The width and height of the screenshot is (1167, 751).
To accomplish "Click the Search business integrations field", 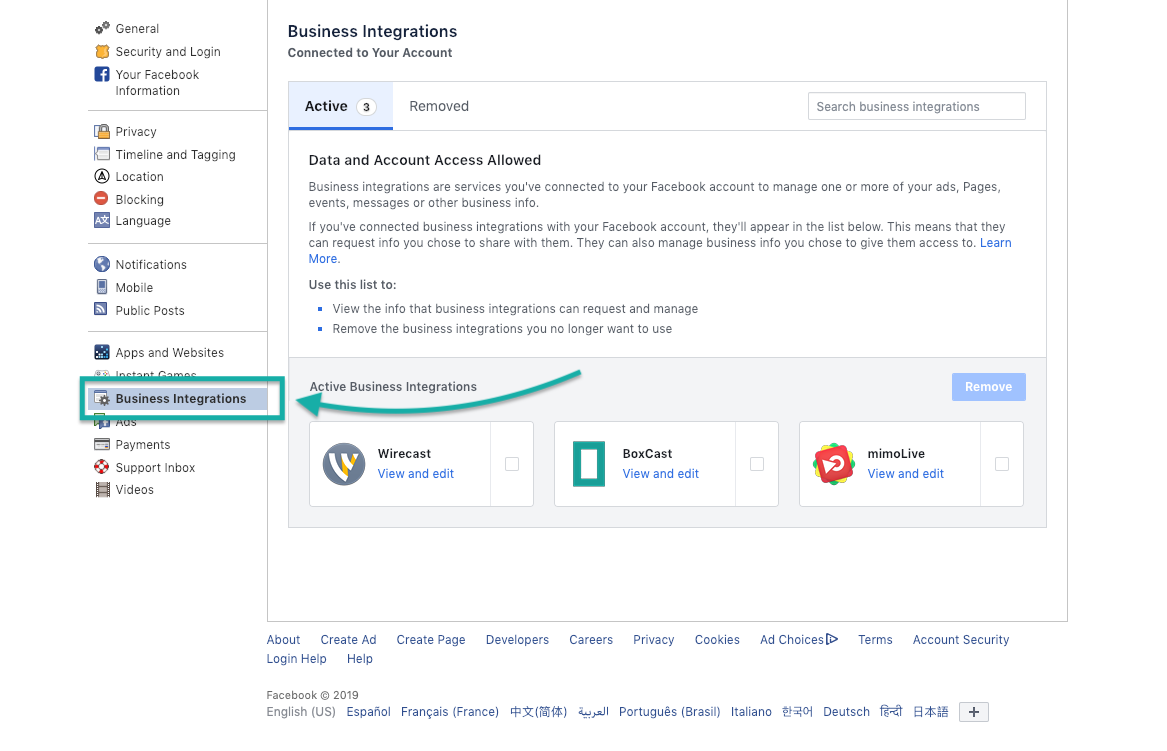I will click(916, 106).
